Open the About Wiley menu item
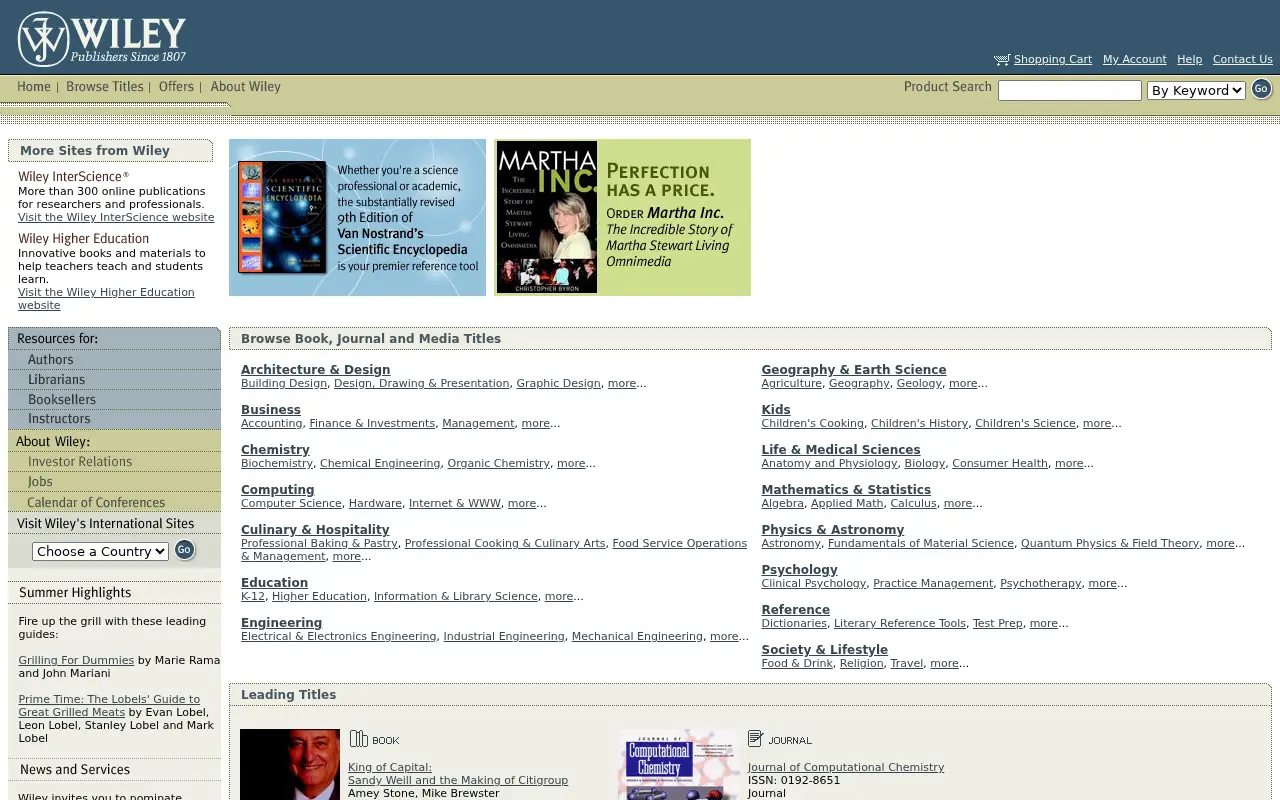This screenshot has width=1280, height=800. coord(245,87)
